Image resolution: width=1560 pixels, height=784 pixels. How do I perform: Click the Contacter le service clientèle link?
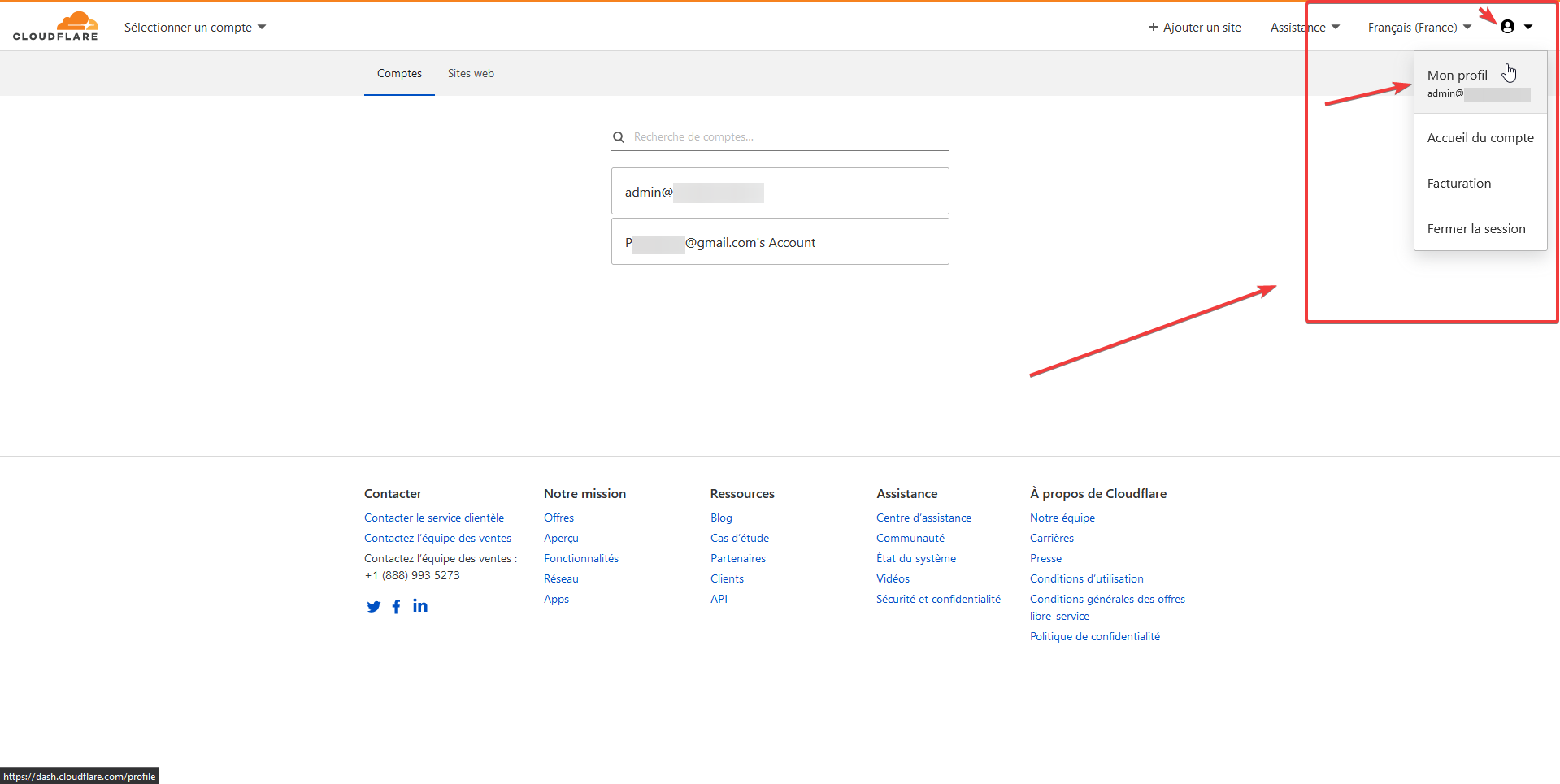[x=433, y=518]
